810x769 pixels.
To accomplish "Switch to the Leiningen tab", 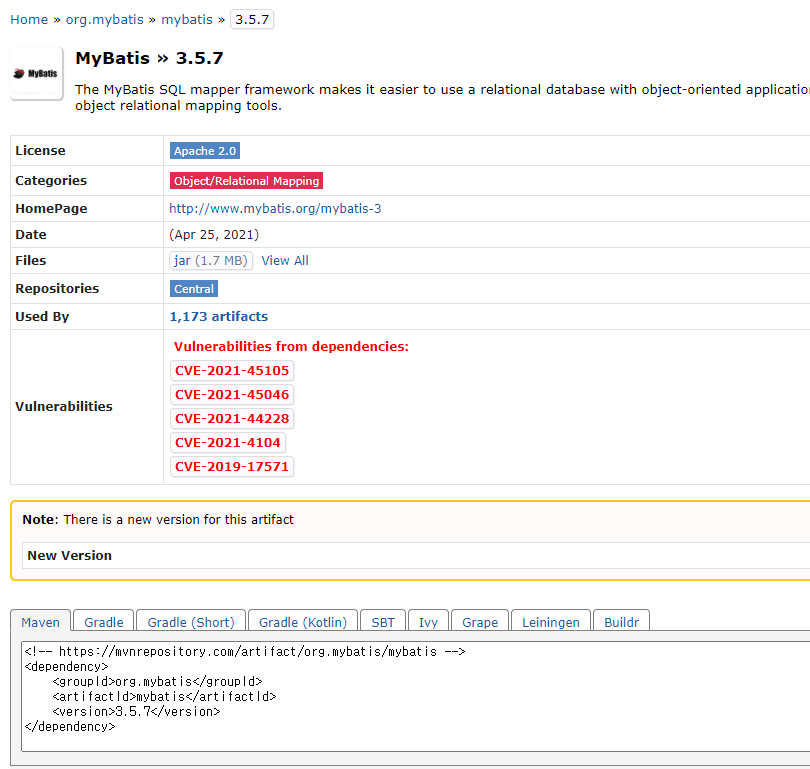I will click(x=551, y=622).
